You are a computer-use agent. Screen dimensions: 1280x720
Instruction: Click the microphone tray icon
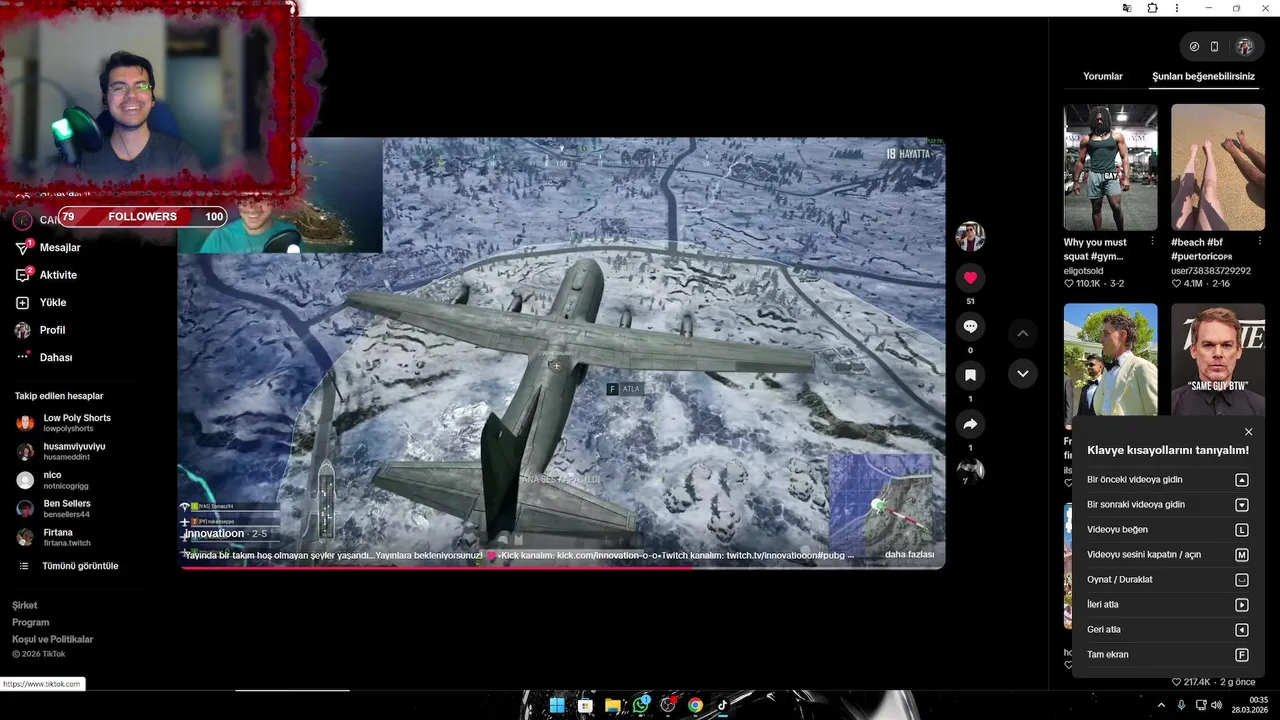click(x=1181, y=705)
